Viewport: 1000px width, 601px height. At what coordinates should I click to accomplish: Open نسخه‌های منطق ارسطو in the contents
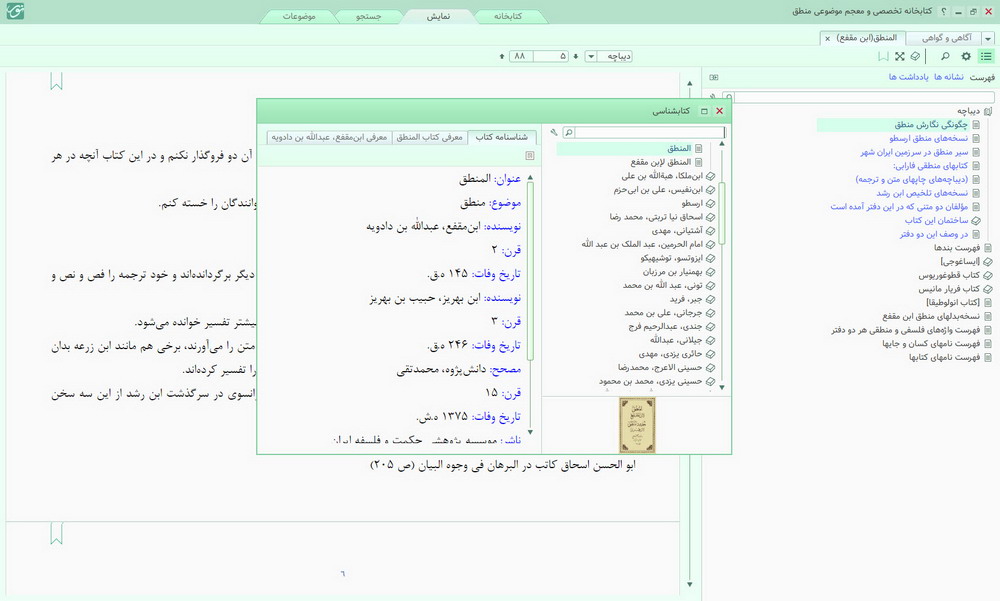tap(929, 138)
